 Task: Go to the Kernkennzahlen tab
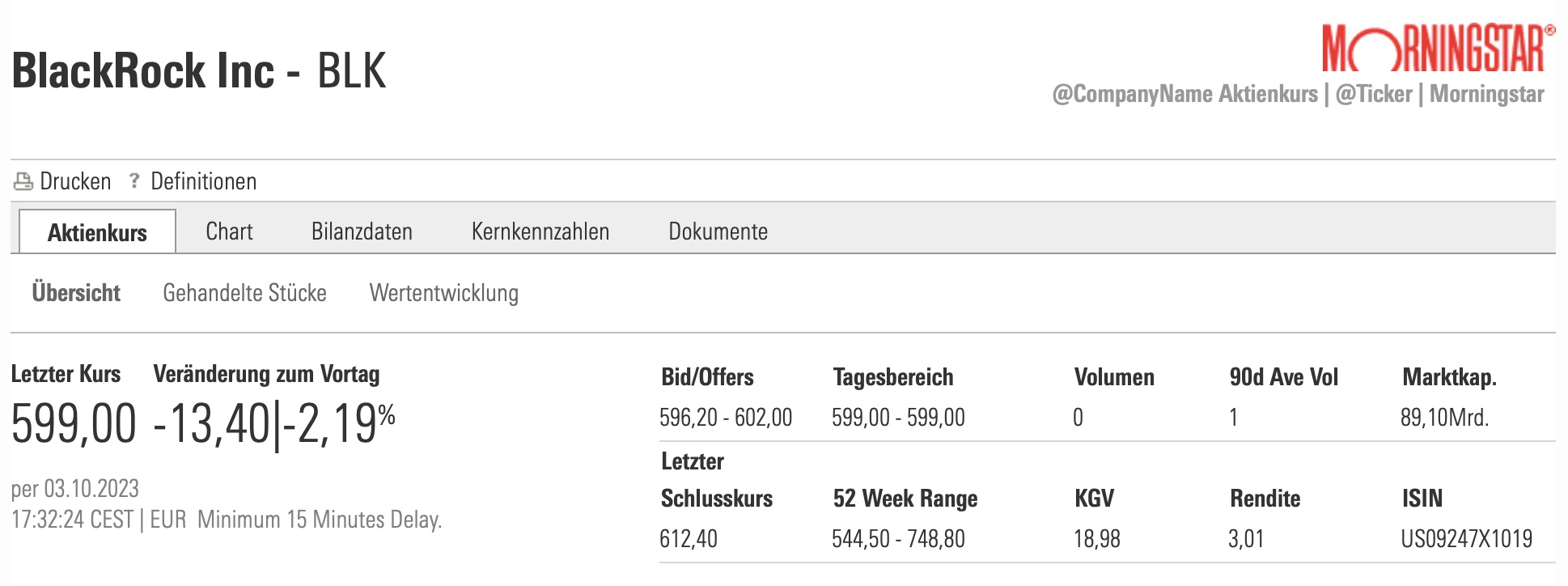pyautogui.click(x=540, y=231)
